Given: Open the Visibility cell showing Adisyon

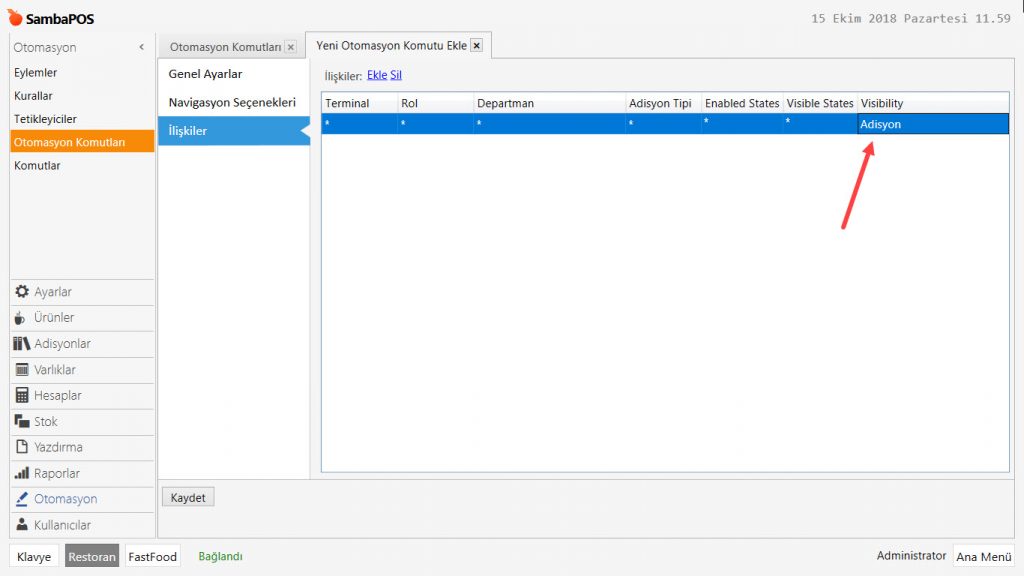Looking at the screenshot, I should coord(932,124).
